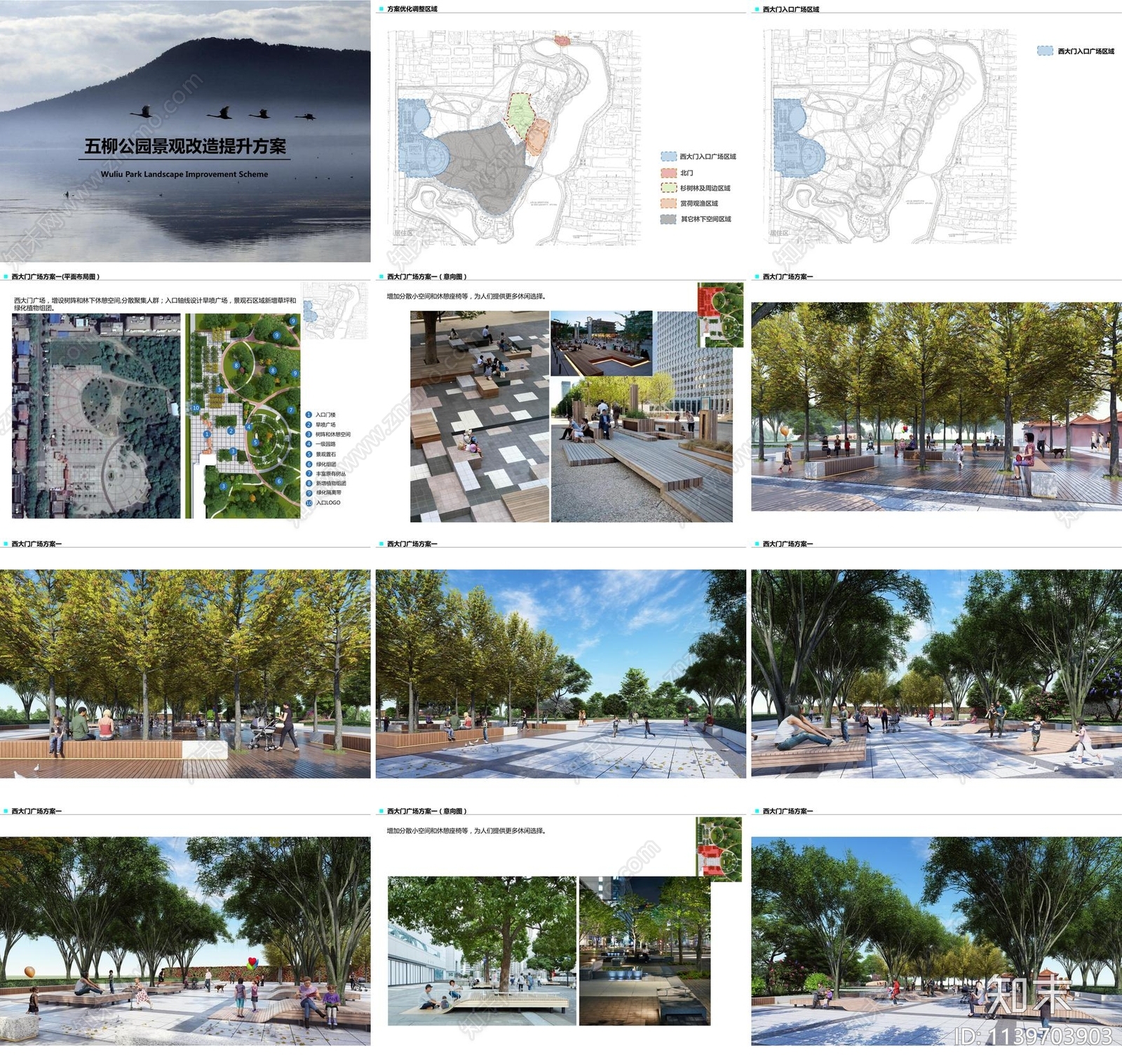Click numbered marker 5 beside 景观置石

coord(309,454)
